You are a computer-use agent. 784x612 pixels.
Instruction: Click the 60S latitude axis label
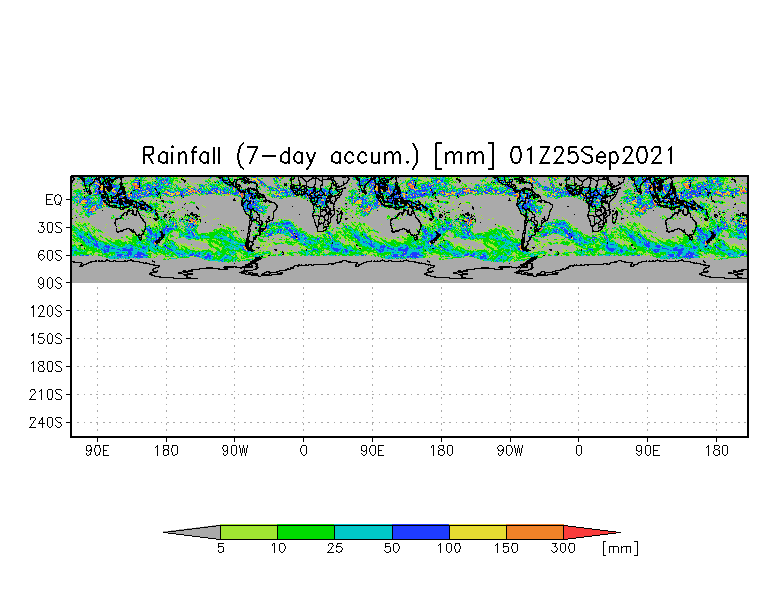(50, 256)
